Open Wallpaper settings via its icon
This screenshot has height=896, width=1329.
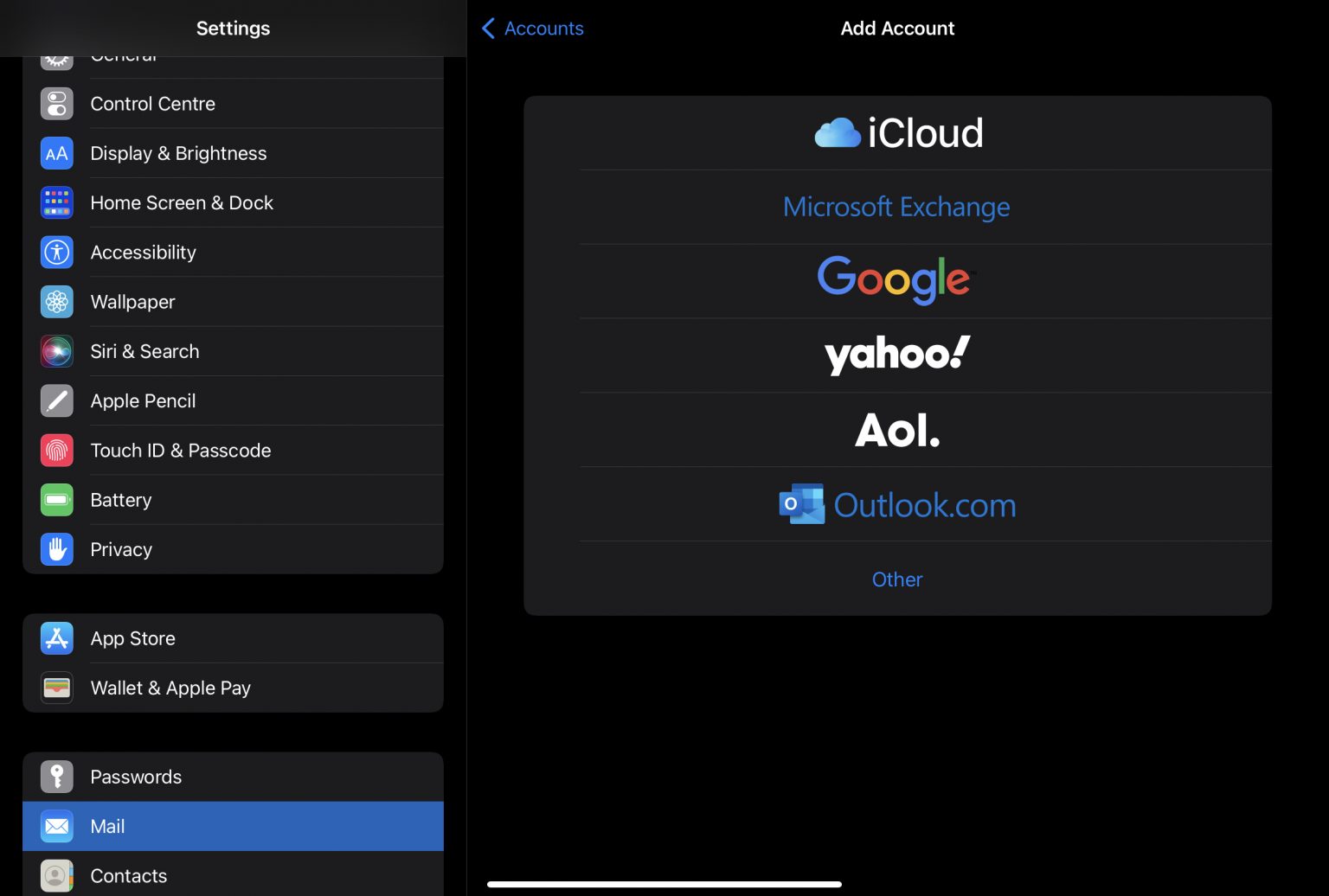(x=56, y=302)
